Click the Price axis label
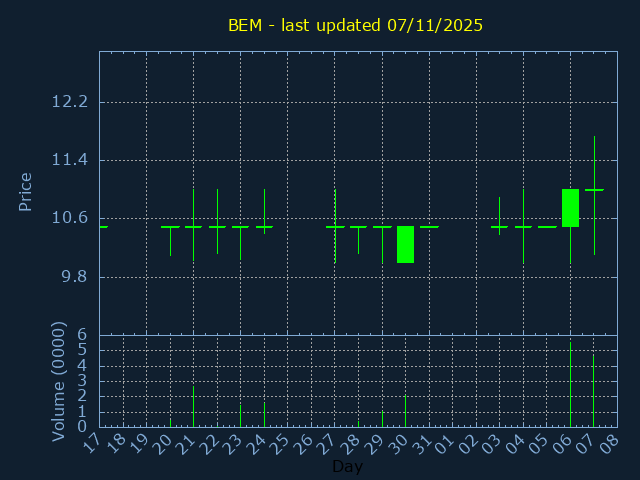Screen dimensions: 640x480 26,191
